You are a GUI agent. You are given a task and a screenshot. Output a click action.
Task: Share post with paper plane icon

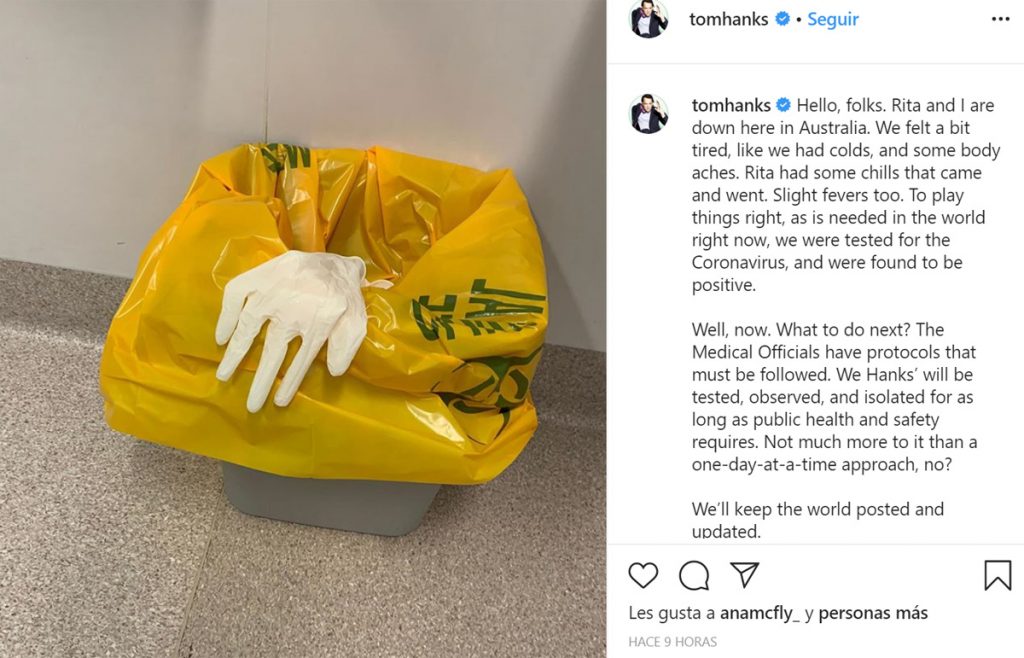[x=744, y=574]
